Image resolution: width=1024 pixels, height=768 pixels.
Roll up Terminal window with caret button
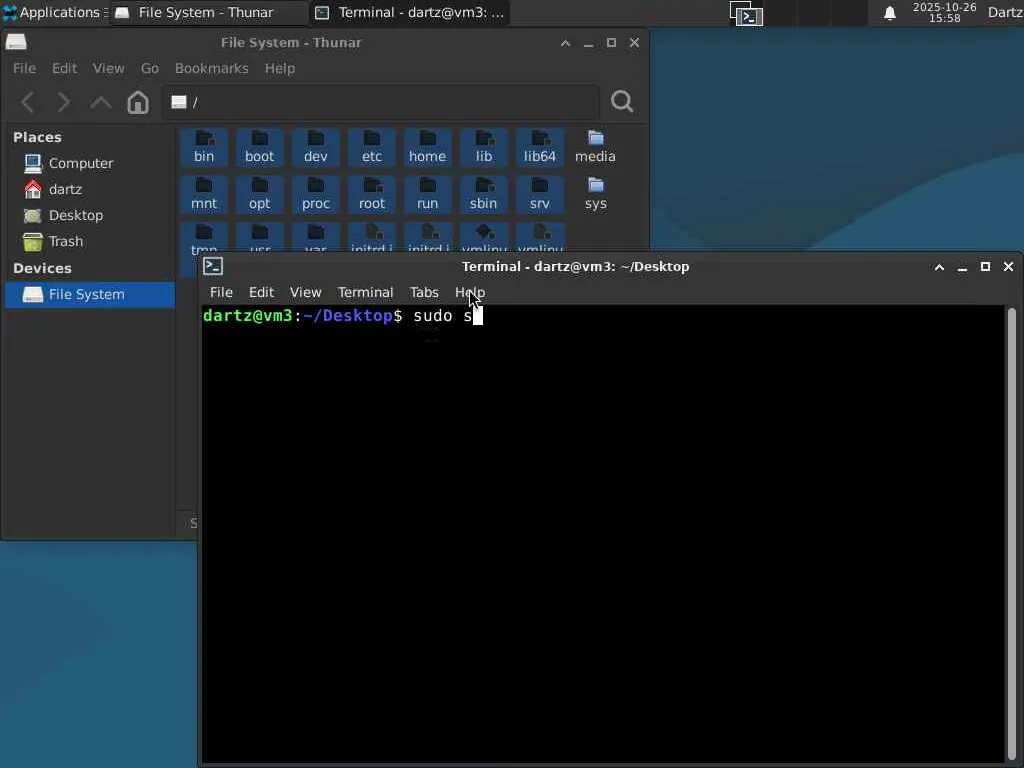pyautogui.click(x=939, y=266)
